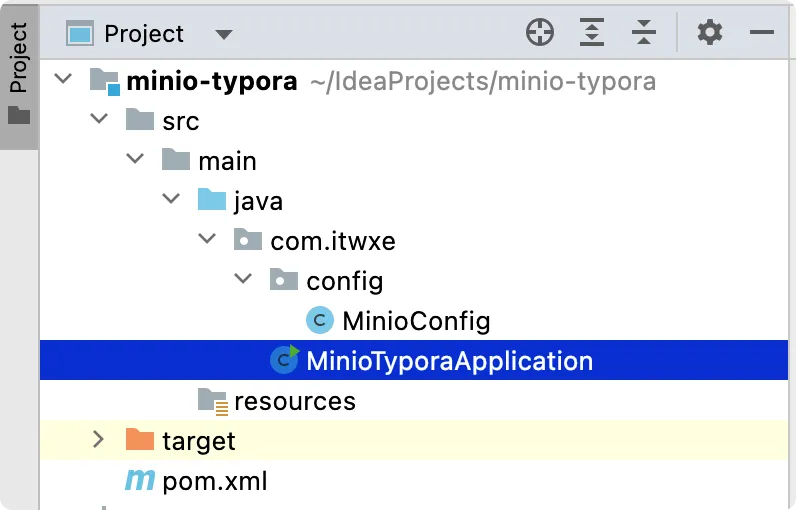This screenshot has height=510, width=796.
Task: Open the Project panel settings gear
Action: click(710, 33)
